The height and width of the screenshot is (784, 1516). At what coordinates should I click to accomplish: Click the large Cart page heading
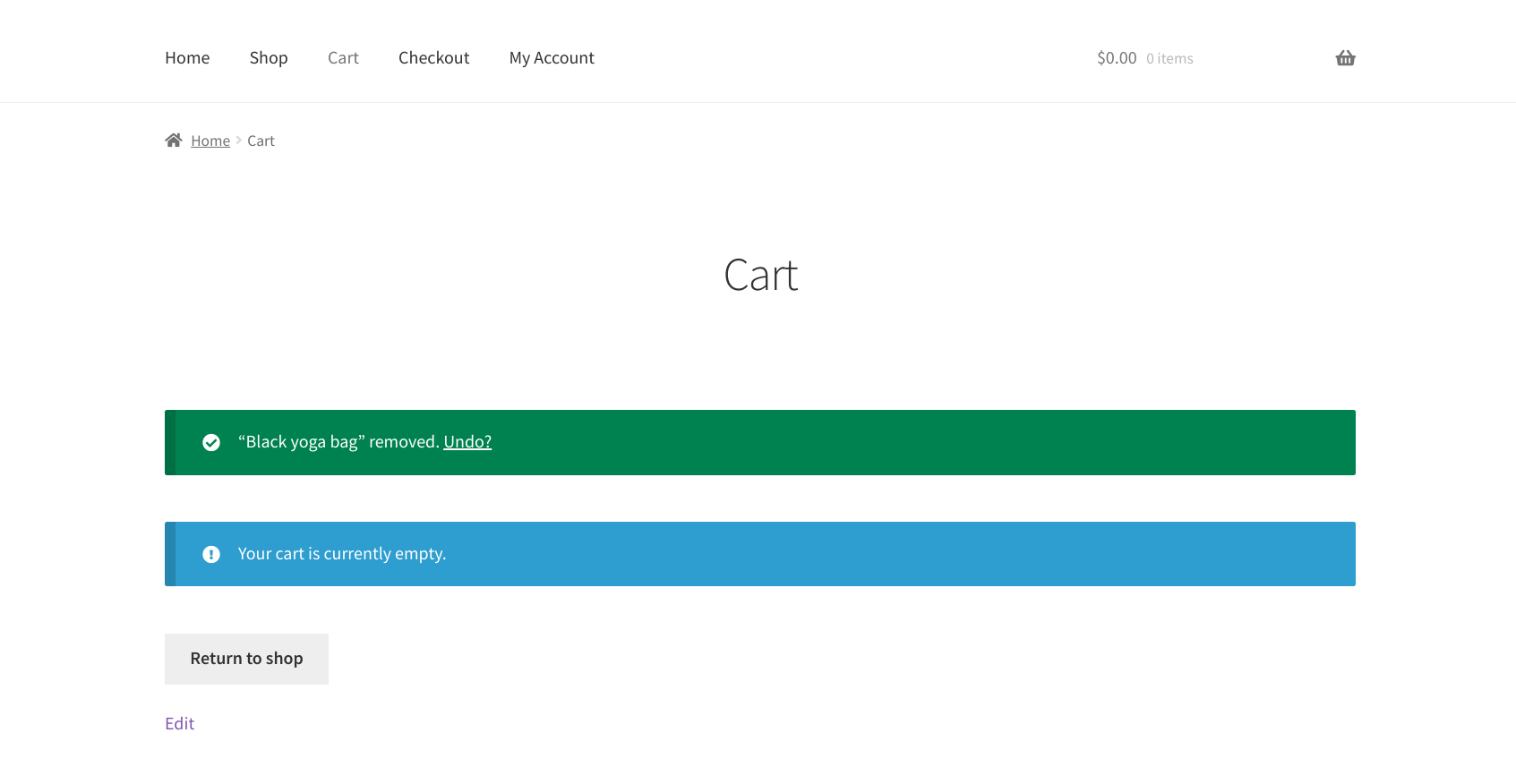[x=760, y=275]
